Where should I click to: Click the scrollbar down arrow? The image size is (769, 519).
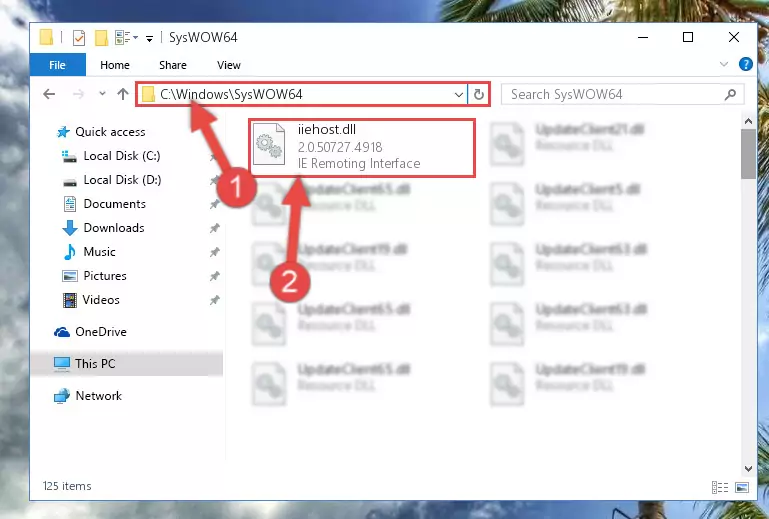point(748,468)
